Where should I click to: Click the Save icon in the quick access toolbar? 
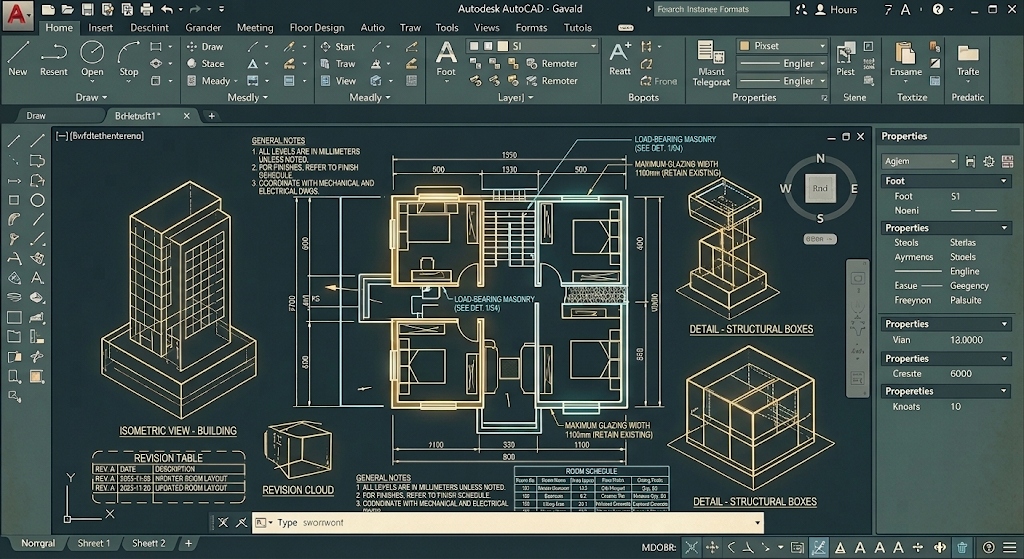point(88,9)
